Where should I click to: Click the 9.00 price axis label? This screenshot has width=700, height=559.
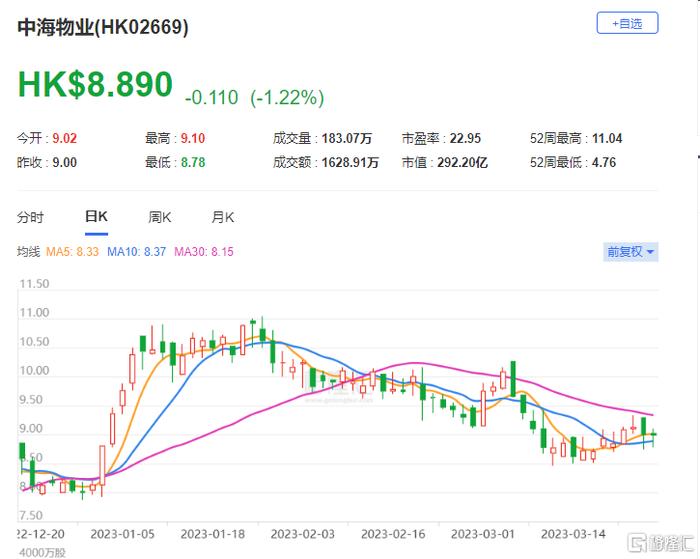point(31,429)
